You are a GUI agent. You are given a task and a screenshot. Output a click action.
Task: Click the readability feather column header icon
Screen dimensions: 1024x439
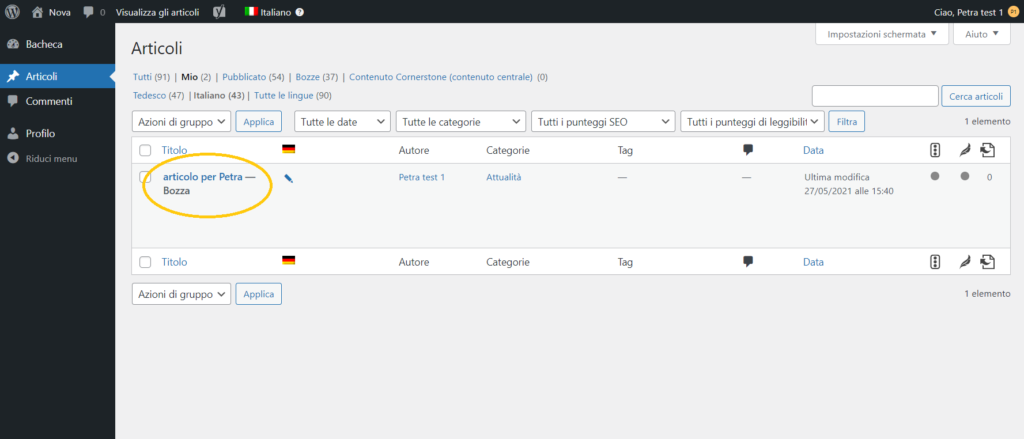click(x=965, y=151)
